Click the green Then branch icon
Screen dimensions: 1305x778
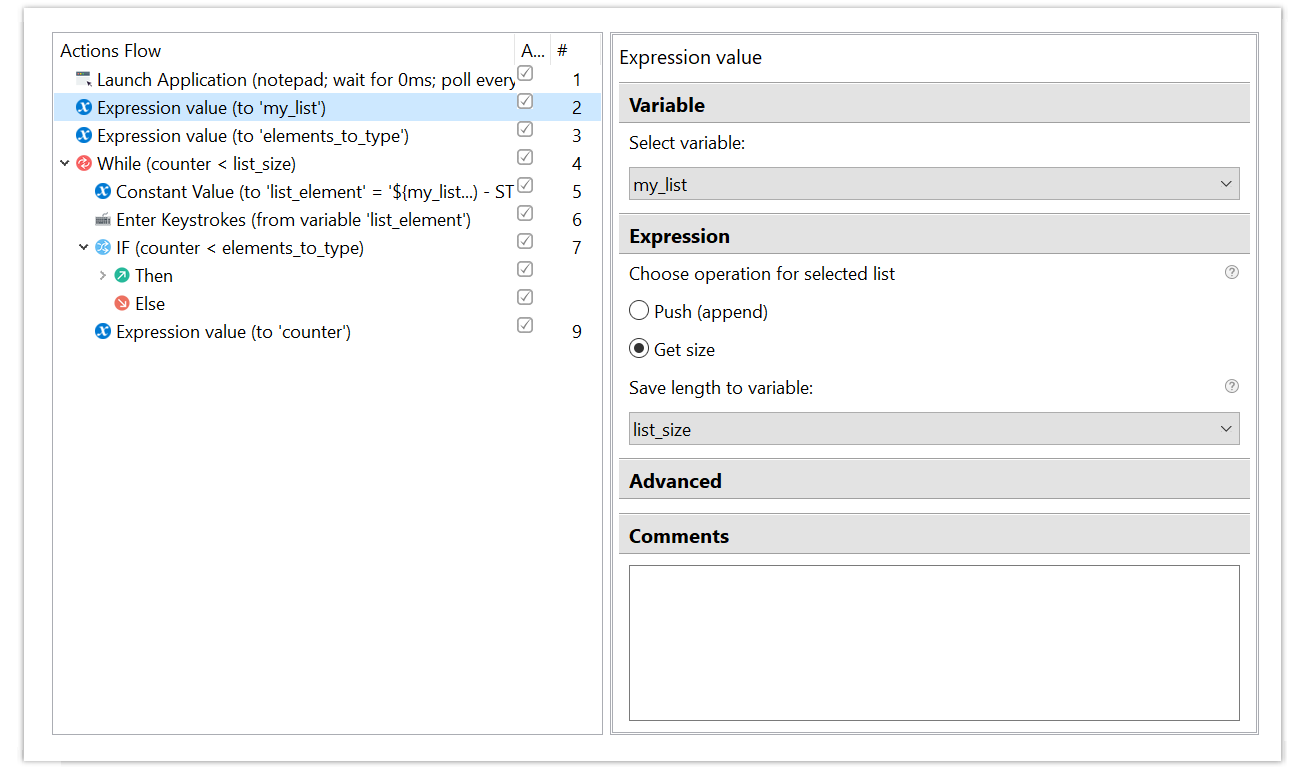122,275
